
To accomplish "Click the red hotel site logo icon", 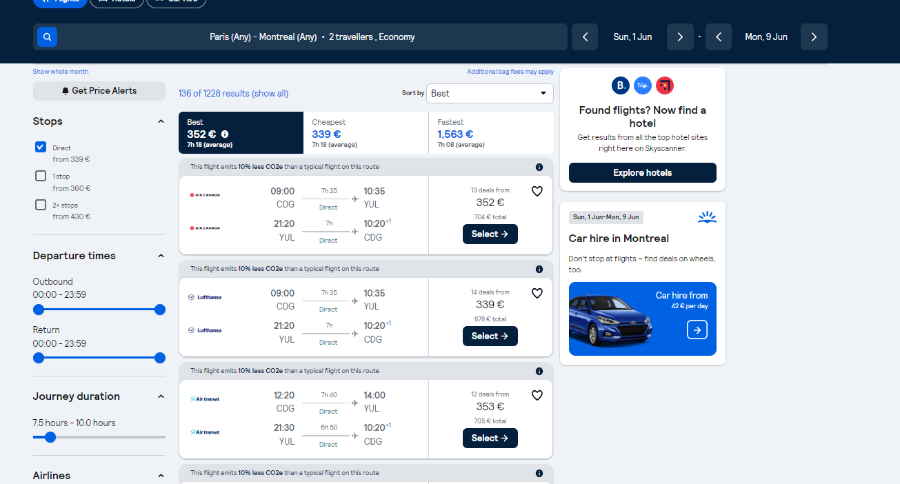I will pyautogui.click(x=665, y=86).
